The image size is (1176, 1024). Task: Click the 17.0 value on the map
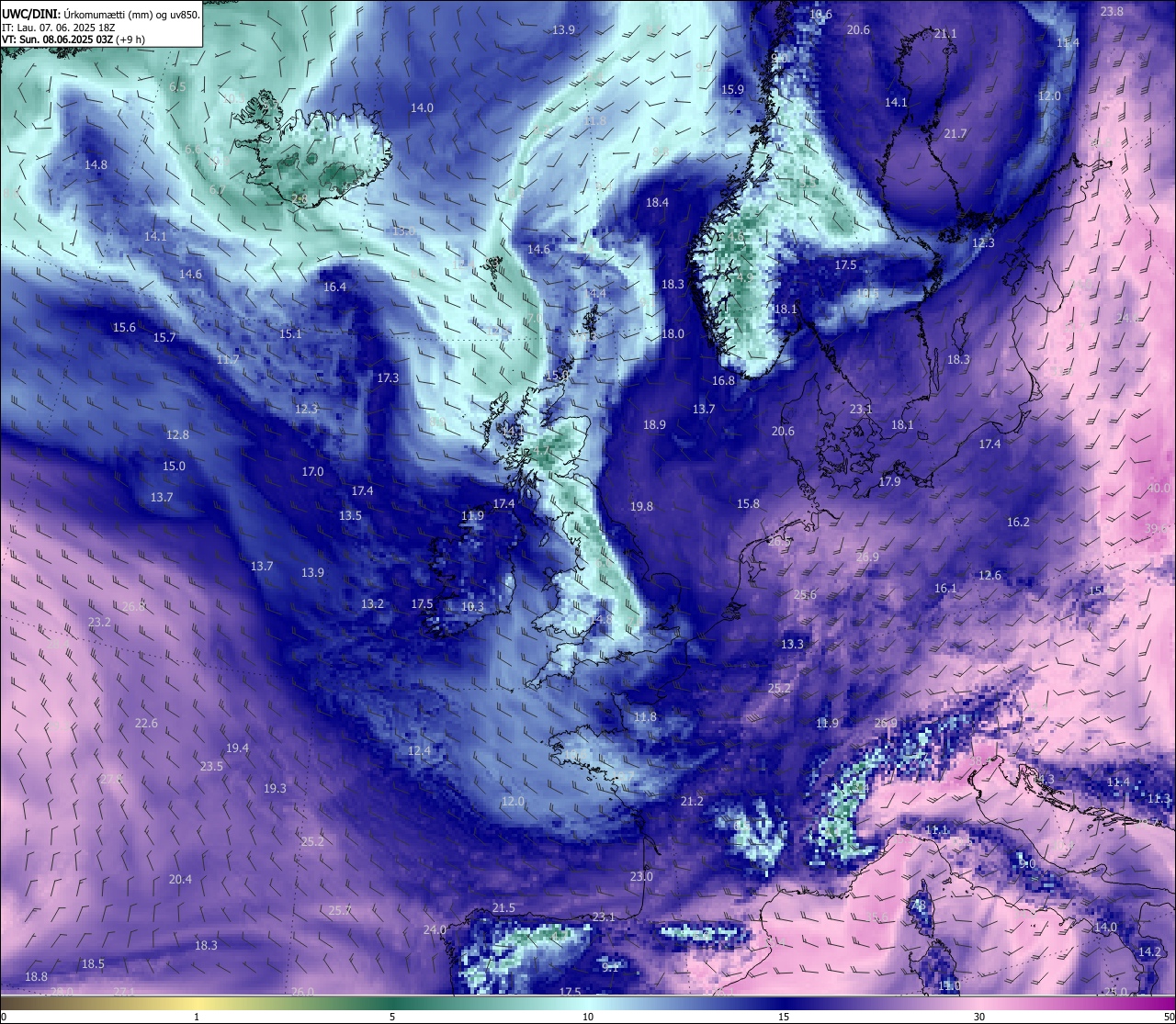[312, 472]
